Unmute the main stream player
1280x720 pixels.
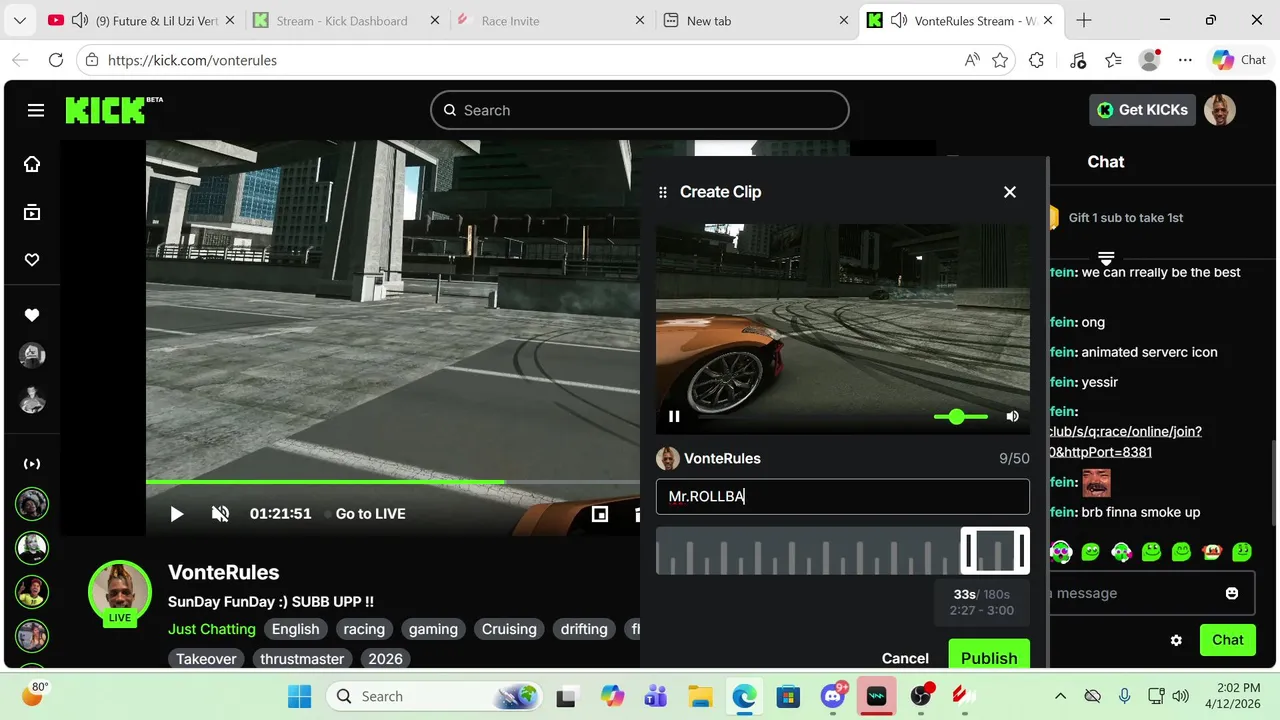click(220, 514)
